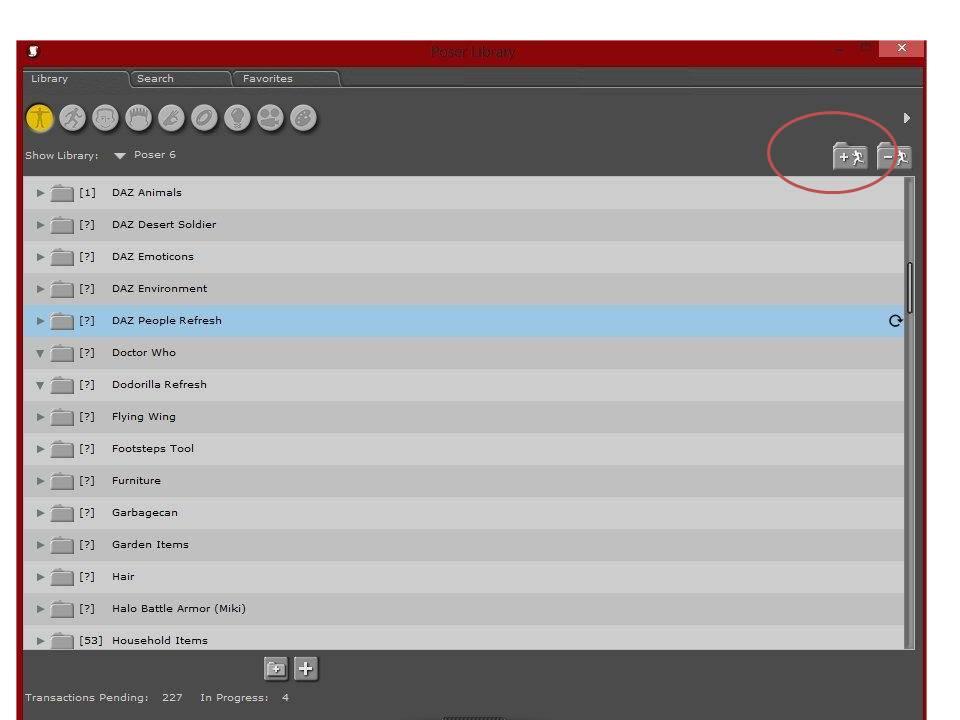Select the Dodorilla Refresh row
Screen dimensions: 960x720
463,385
